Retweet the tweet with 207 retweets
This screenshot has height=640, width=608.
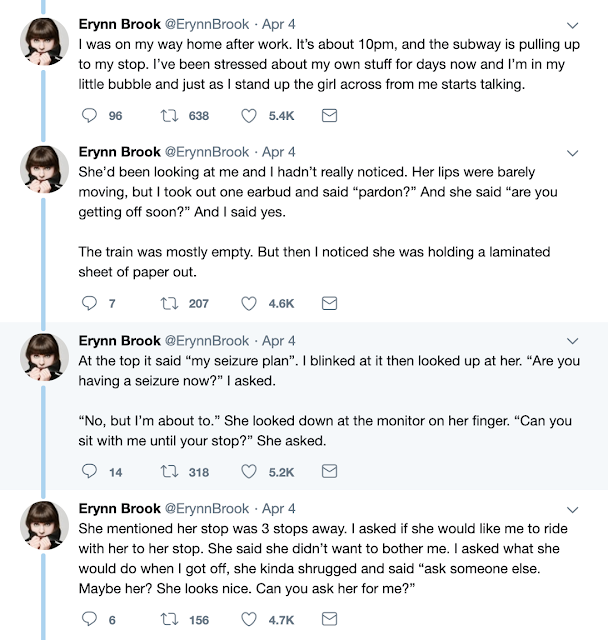[x=169, y=303]
